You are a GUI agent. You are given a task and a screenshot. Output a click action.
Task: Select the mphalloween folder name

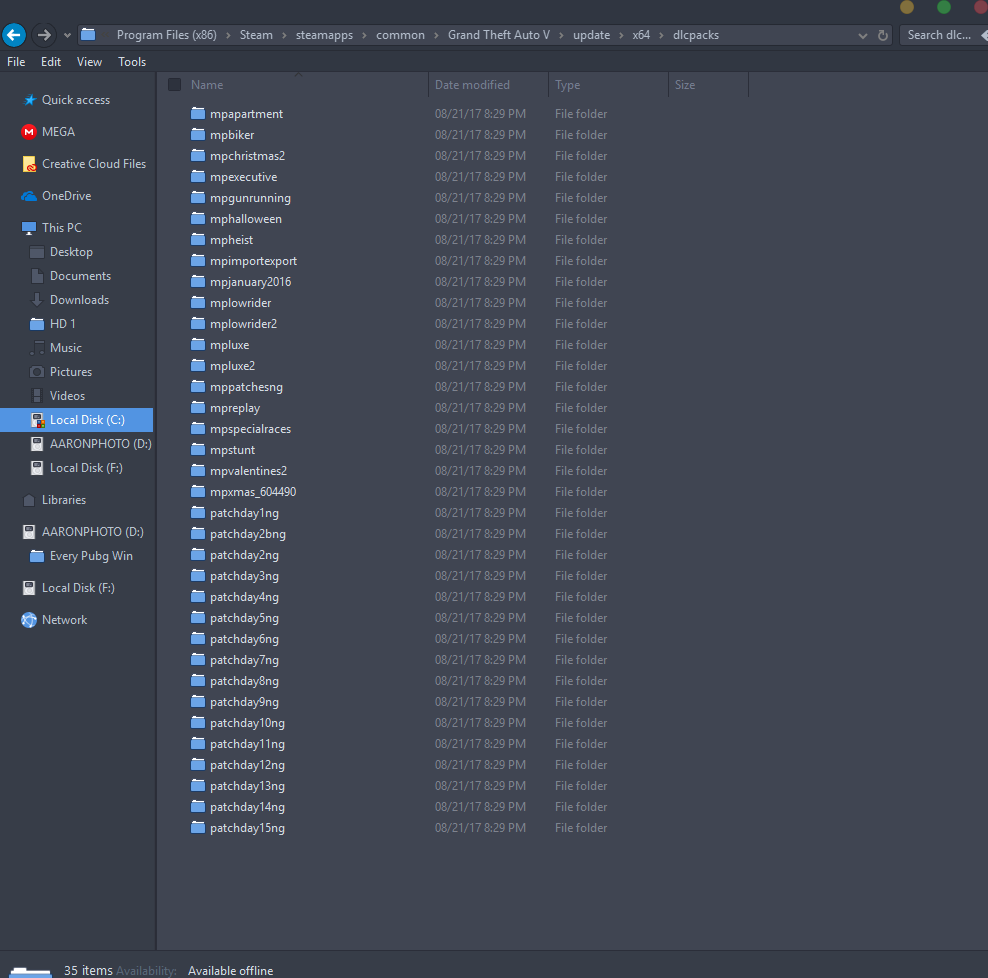(x=246, y=219)
